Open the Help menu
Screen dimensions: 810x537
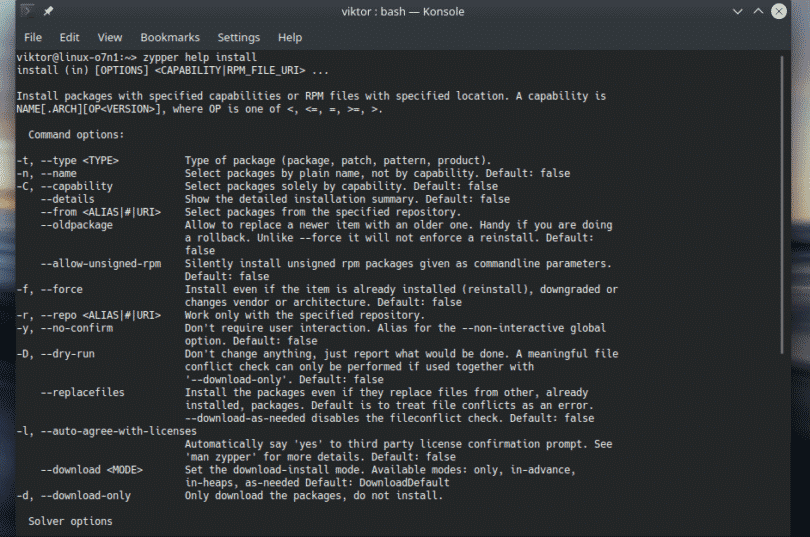click(x=290, y=37)
